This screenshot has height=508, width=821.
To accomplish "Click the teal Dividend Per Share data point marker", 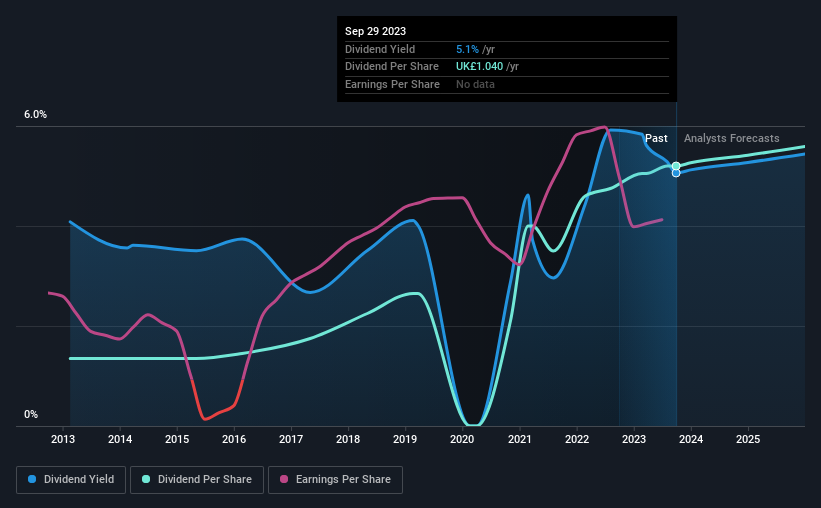I will coord(676,166).
